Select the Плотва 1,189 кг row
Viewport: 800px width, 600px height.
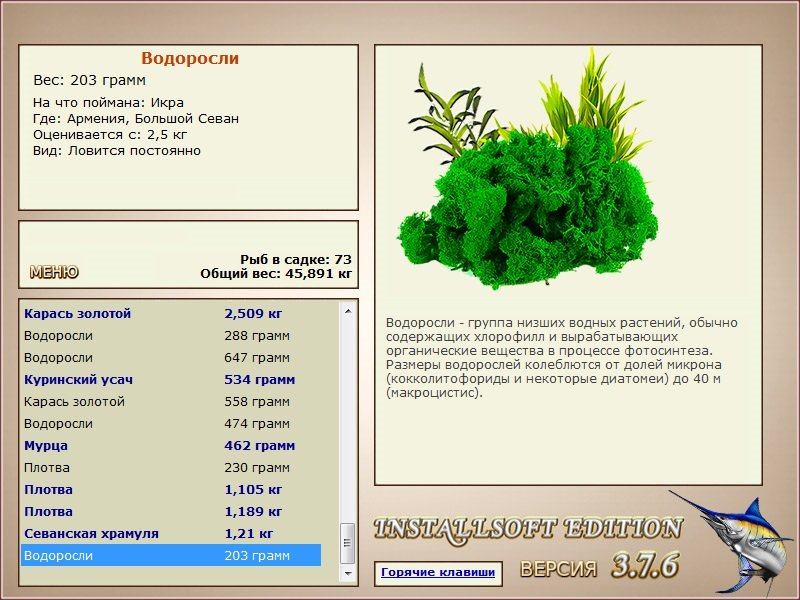point(171,511)
